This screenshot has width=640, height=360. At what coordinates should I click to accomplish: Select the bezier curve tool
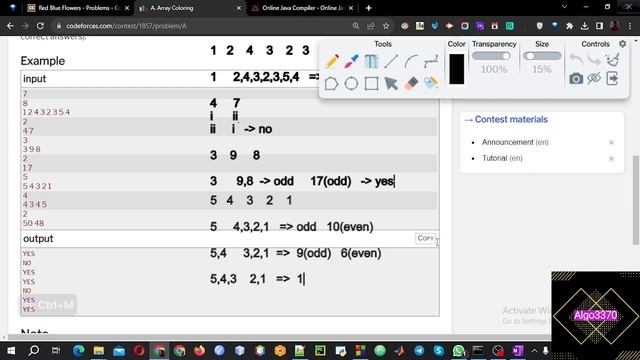pos(431,61)
